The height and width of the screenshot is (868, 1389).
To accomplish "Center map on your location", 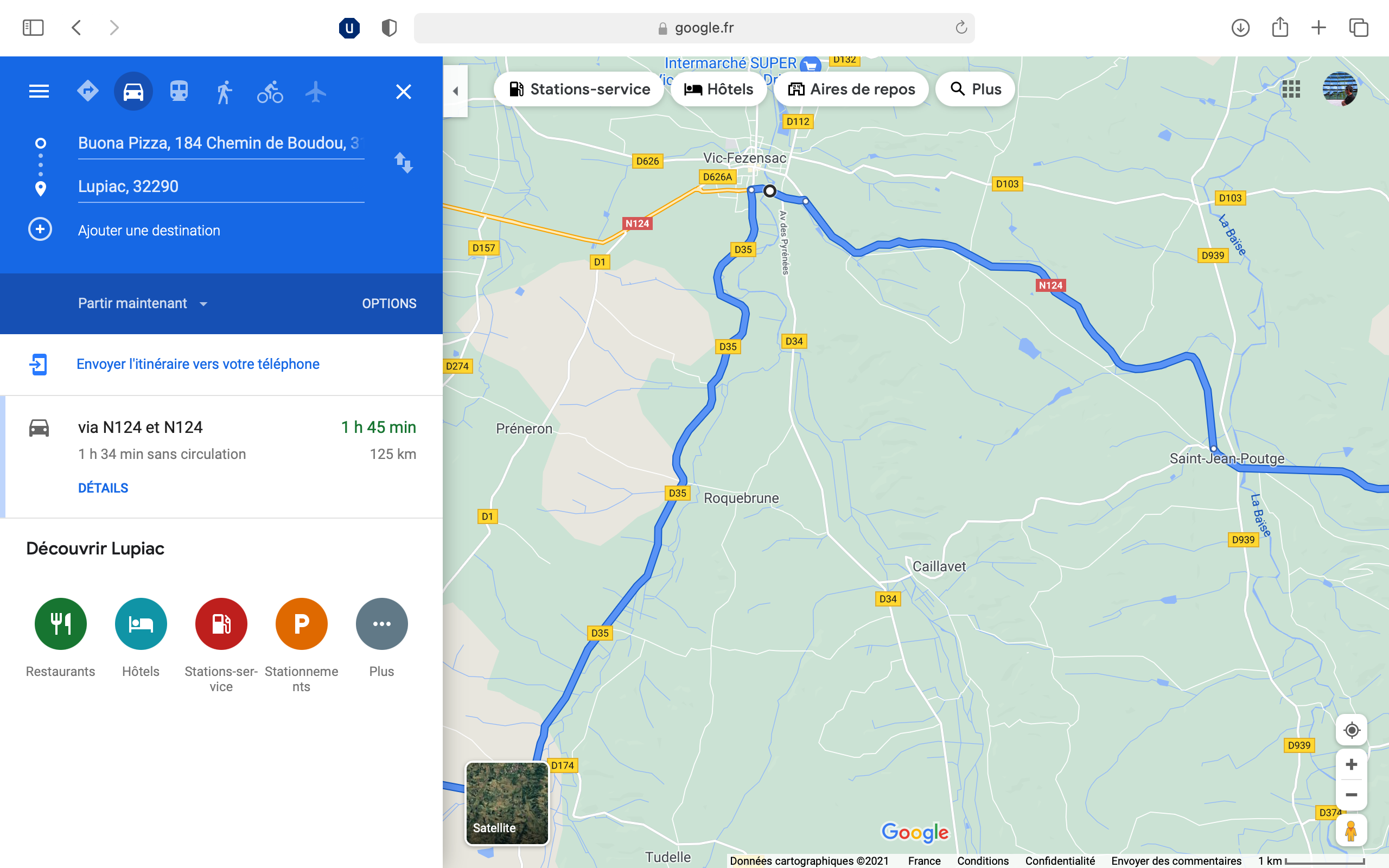I will pyautogui.click(x=1351, y=730).
